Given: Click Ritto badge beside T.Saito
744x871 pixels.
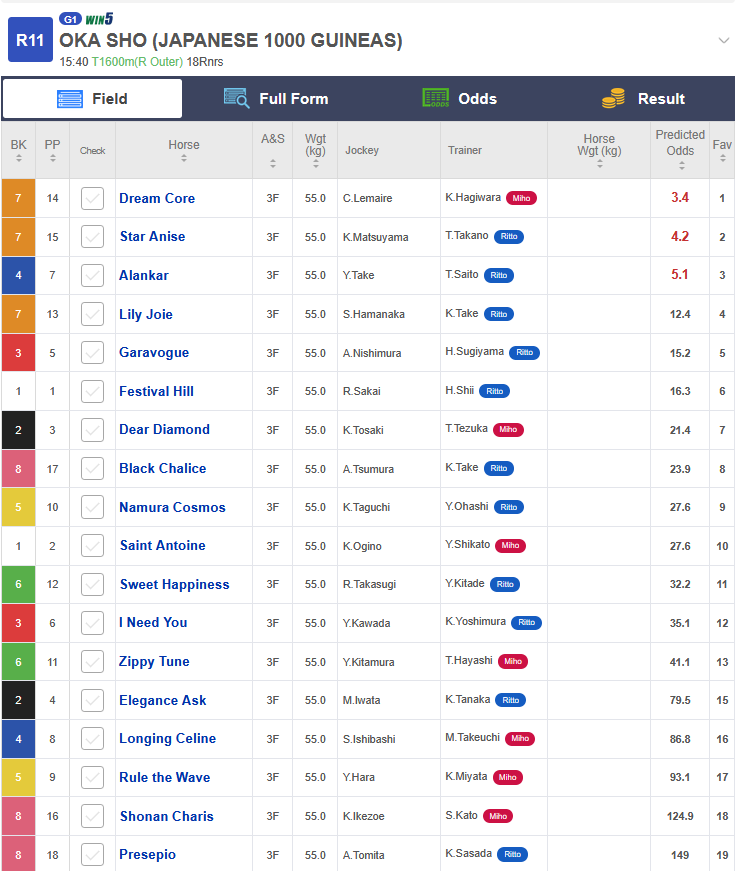Looking at the screenshot, I should (499, 276).
